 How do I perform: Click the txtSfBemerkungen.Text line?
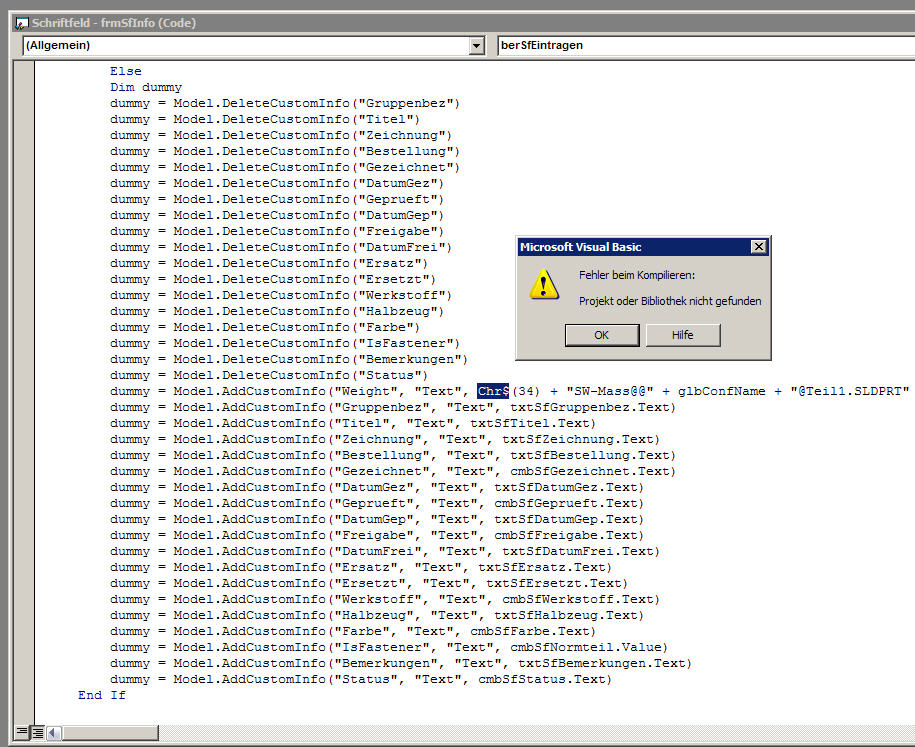pyautogui.click(x=401, y=664)
